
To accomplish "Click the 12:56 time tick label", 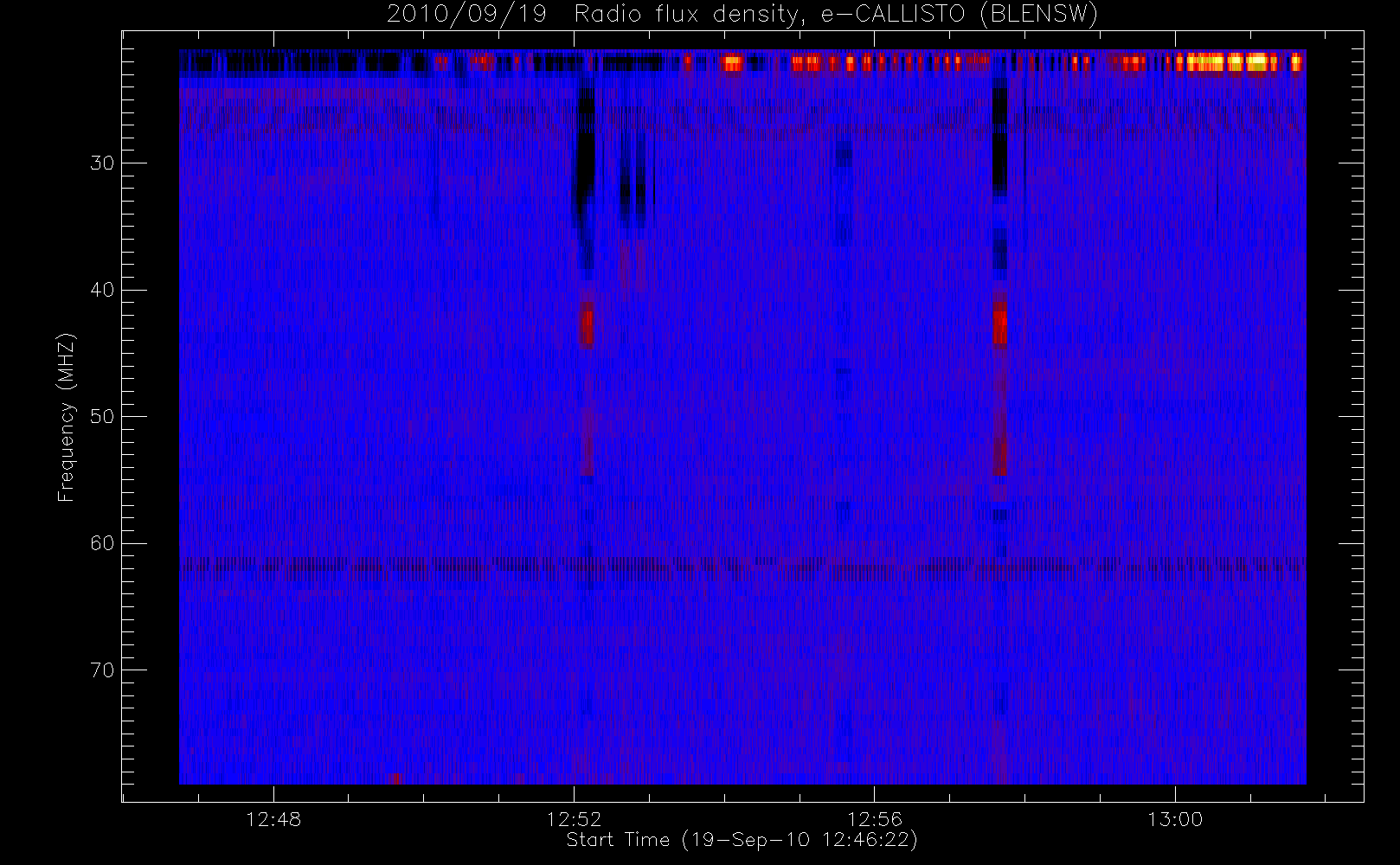I will click(874, 819).
